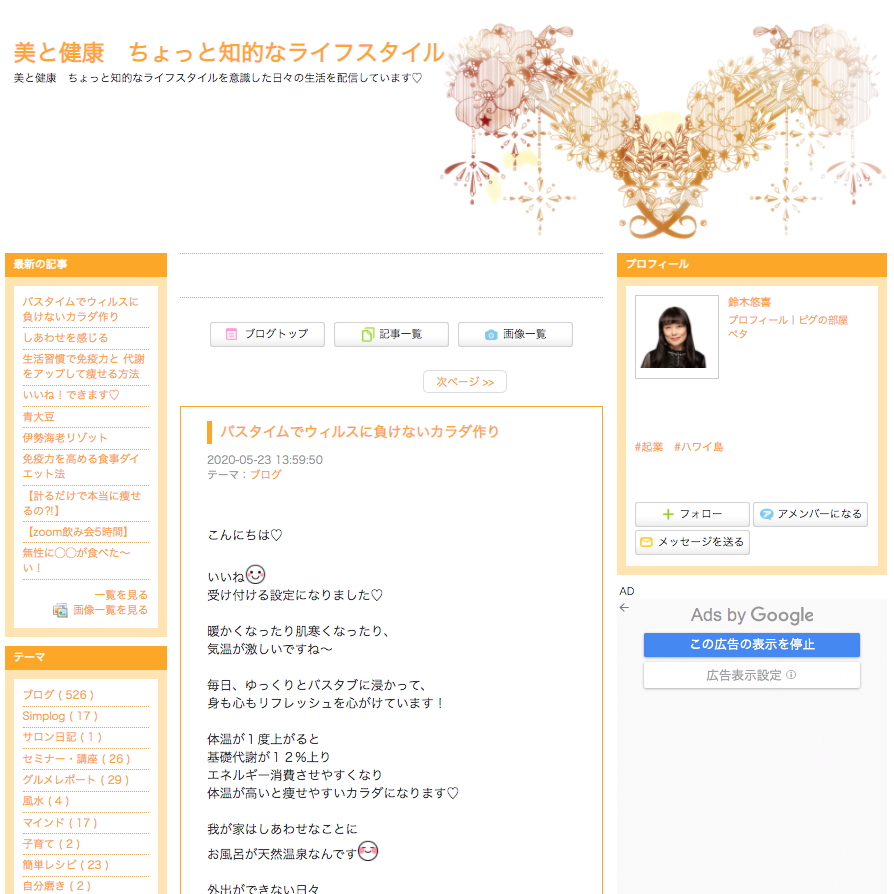The image size is (894, 894).
Task: Open the ブログ theme link under the article date
Action: coord(266,475)
